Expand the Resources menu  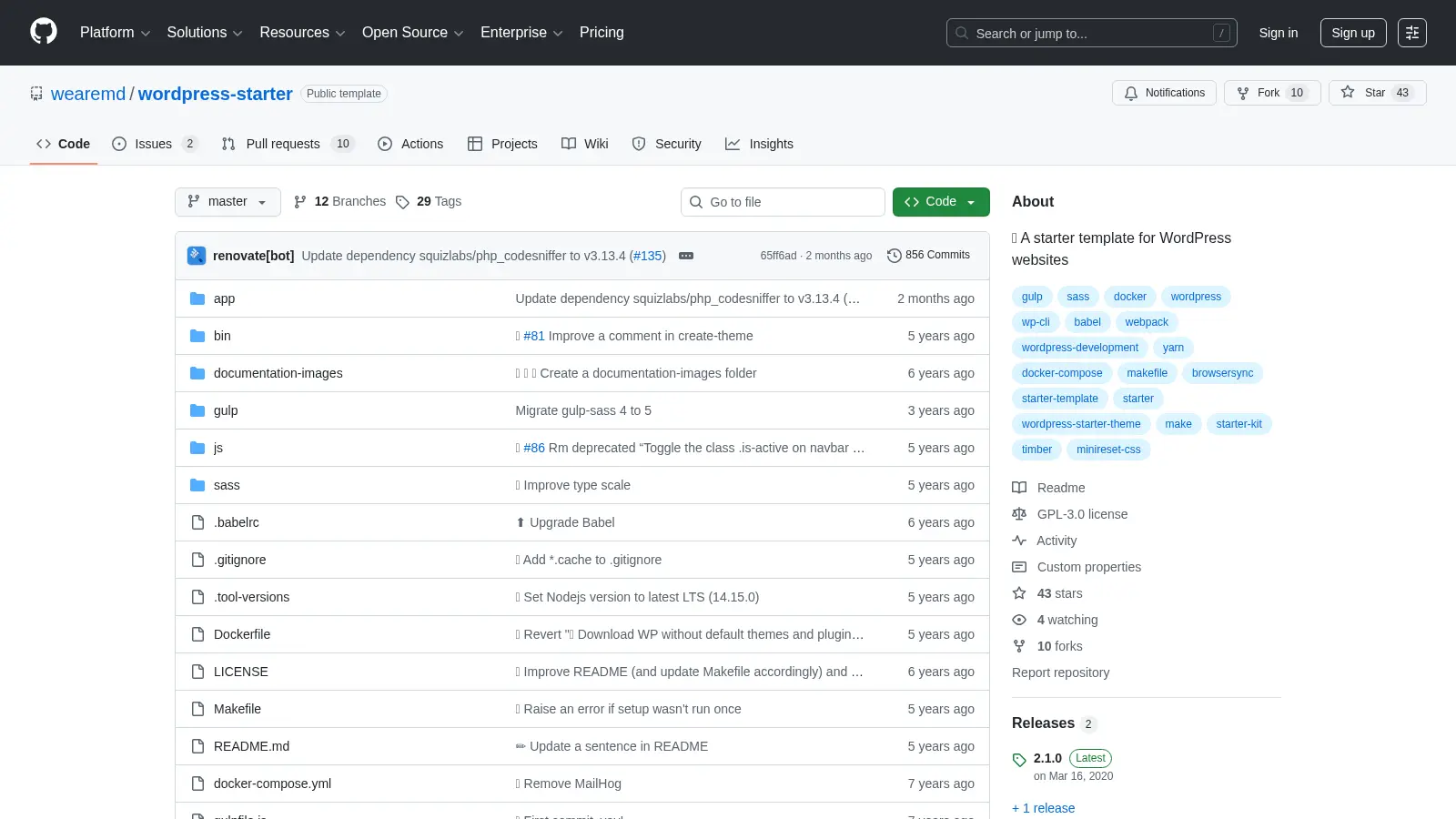click(x=302, y=33)
